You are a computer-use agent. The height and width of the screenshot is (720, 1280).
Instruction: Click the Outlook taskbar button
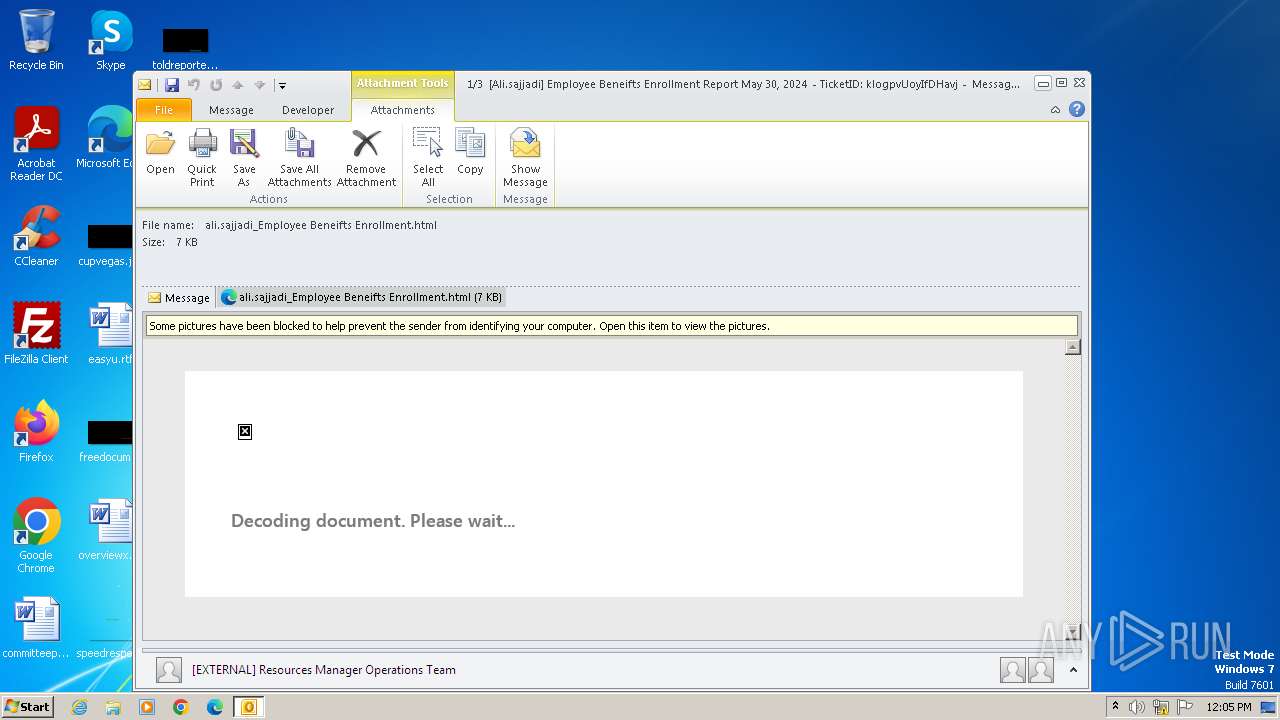[249, 707]
